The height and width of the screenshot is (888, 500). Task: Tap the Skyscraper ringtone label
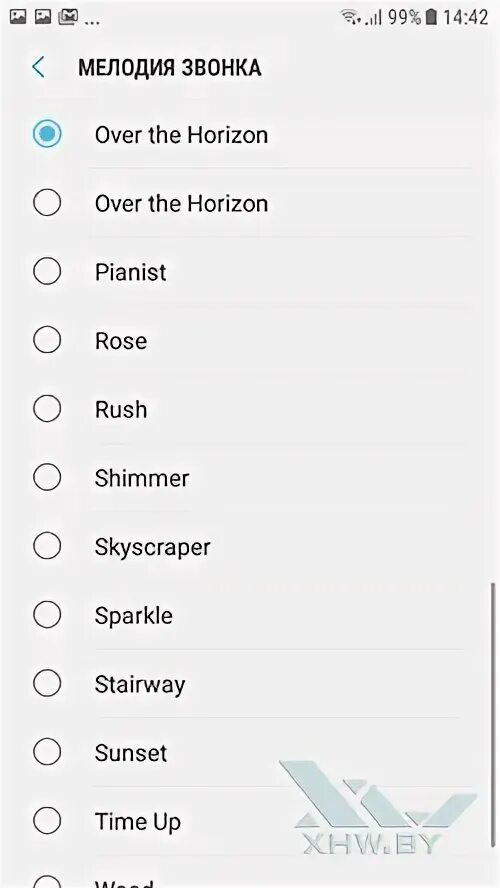coord(152,547)
